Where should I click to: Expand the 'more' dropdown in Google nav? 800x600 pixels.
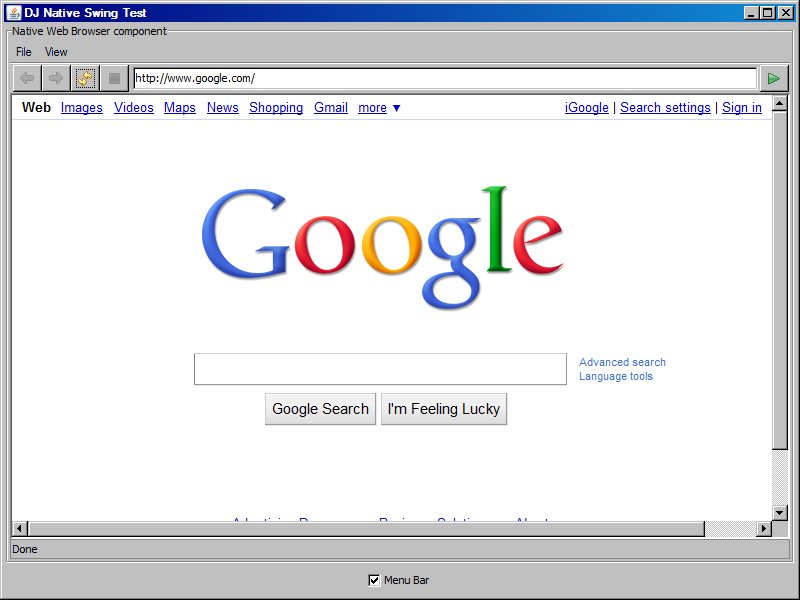[379, 108]
